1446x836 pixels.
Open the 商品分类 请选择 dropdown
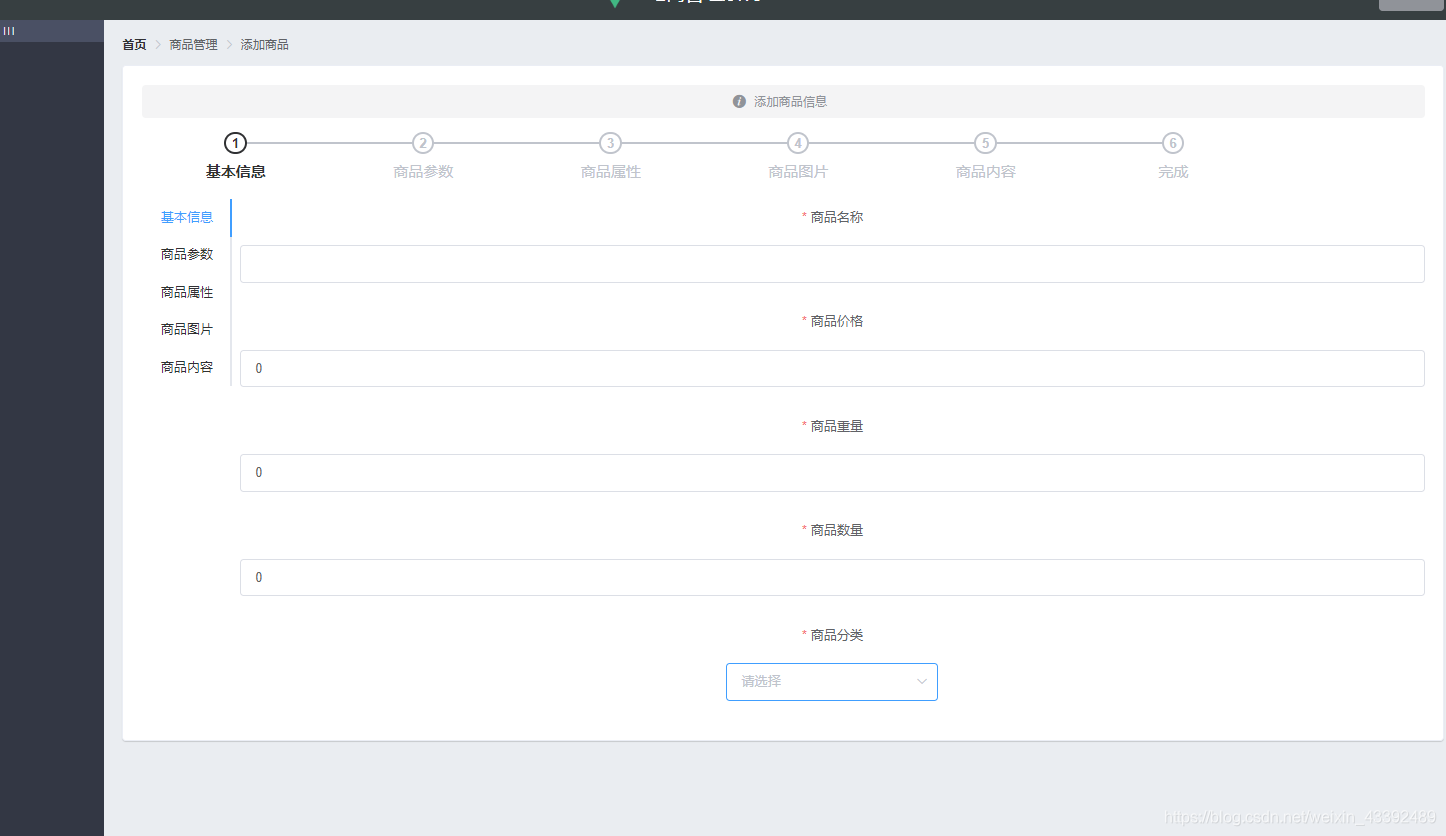pyautogui.click(x=831, y=682)
